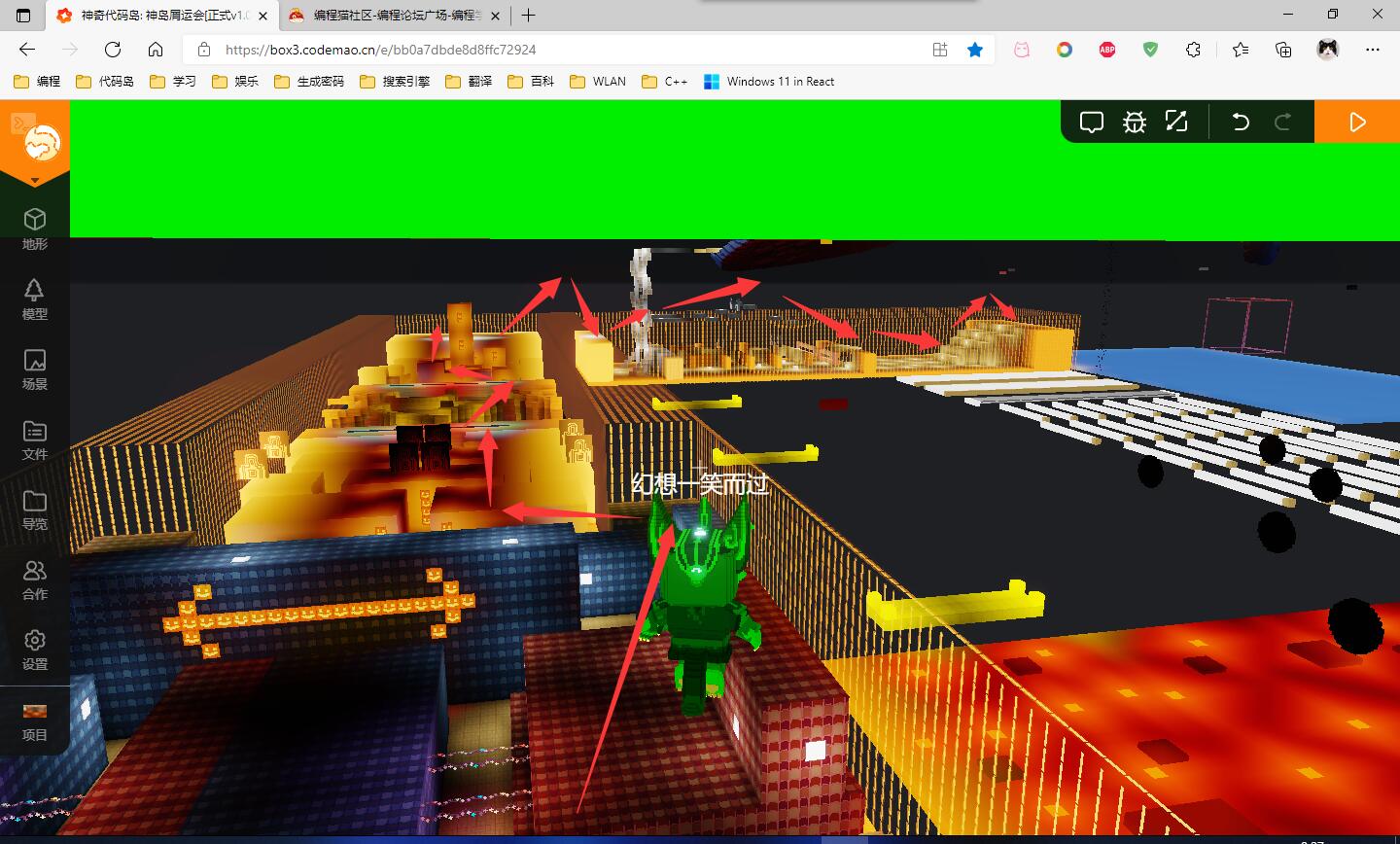Close the 神奇代码岛 tab

[262, 16]
